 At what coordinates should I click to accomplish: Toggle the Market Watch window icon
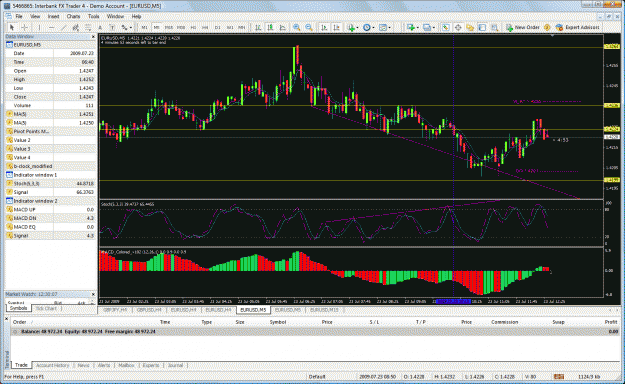446,28
